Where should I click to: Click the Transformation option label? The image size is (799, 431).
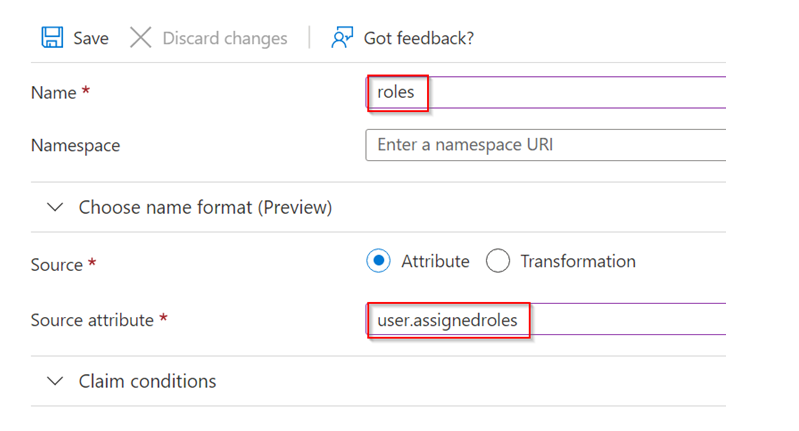coord(578,261)
